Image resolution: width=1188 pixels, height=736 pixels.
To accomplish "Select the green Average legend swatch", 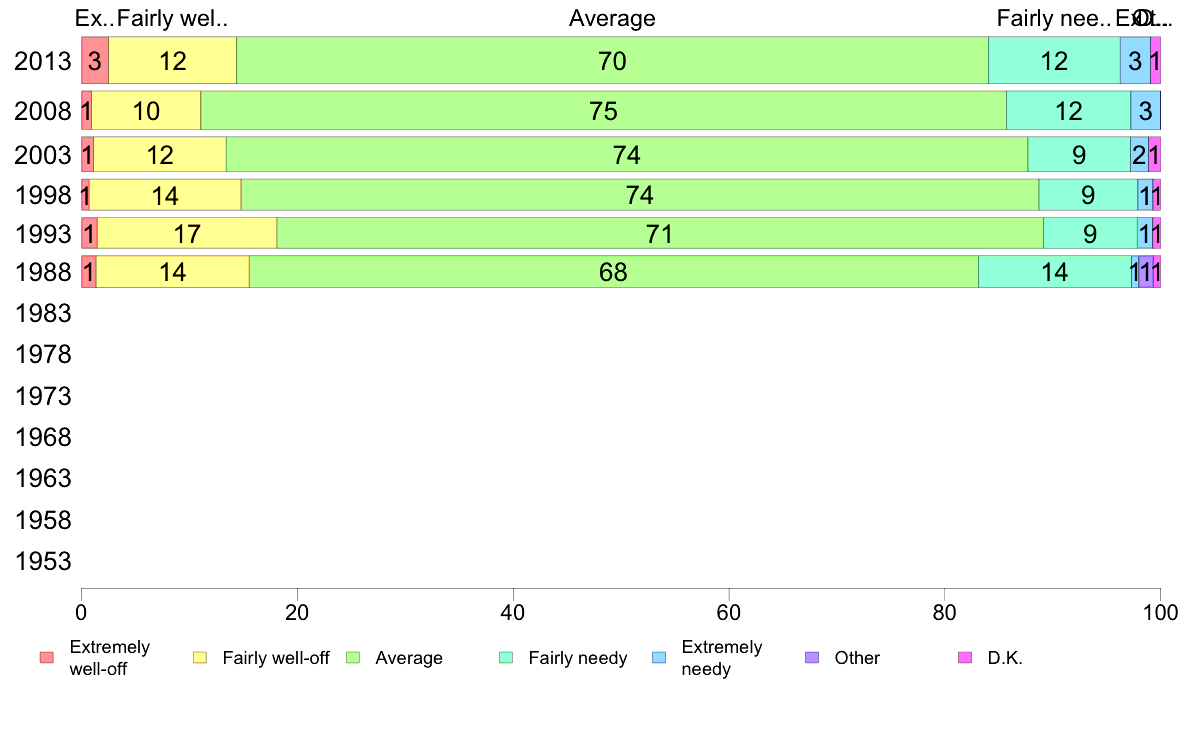I will (x=352, y=658).
